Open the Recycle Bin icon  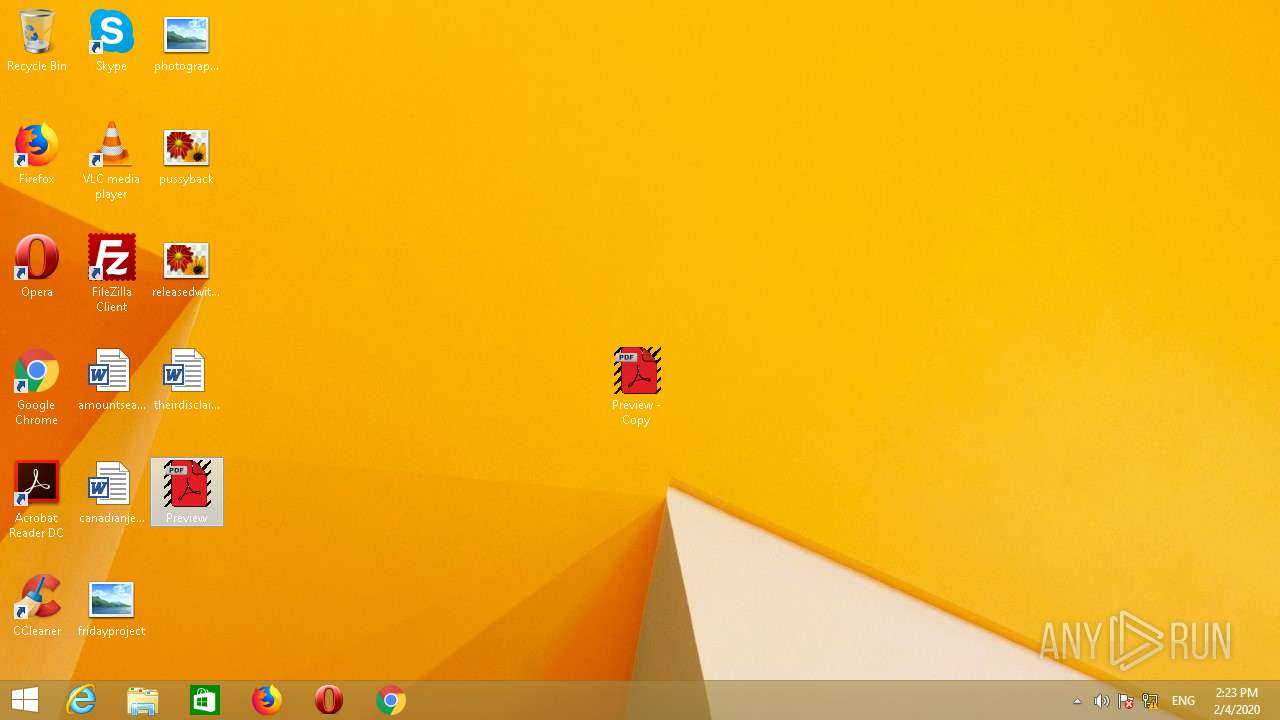coord(37,40)
